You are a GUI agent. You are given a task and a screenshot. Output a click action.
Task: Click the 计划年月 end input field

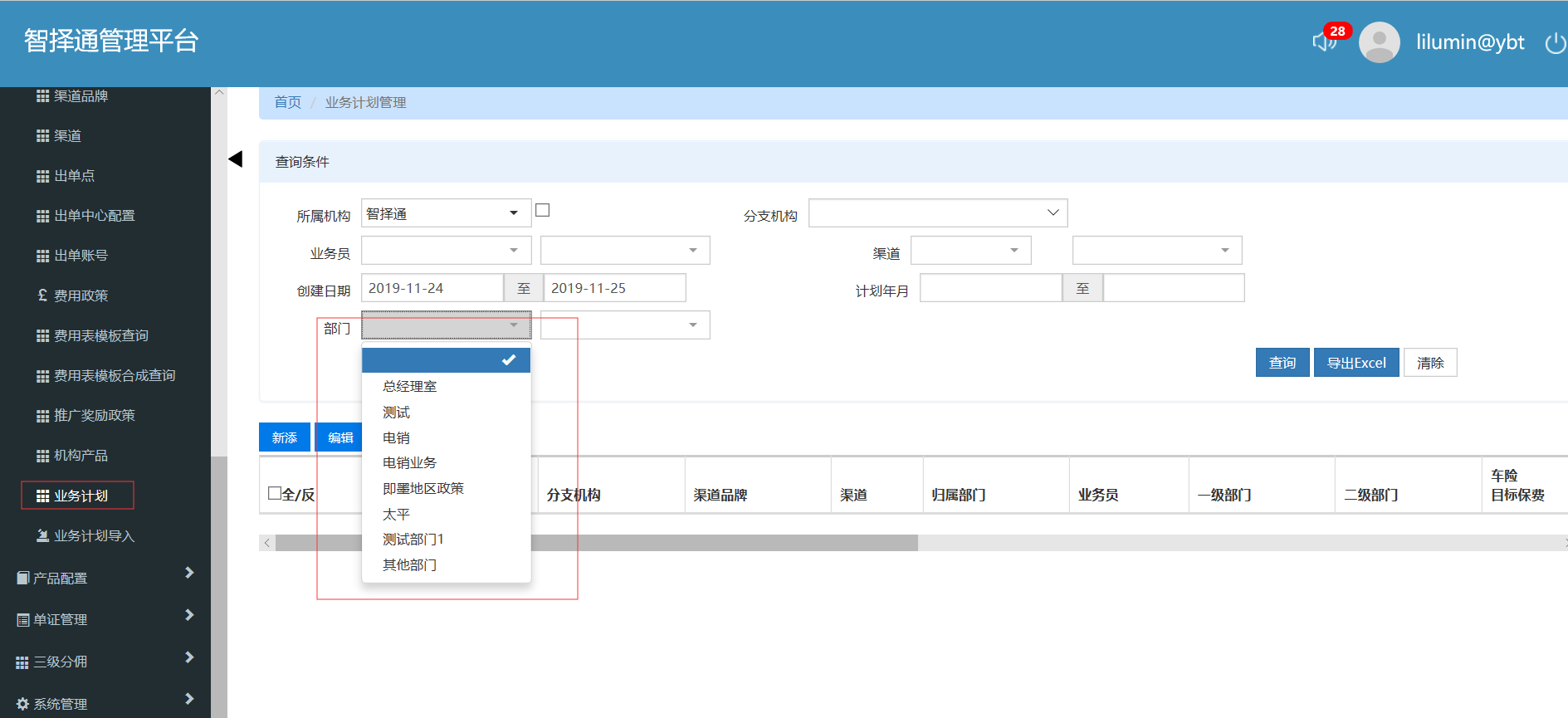pyautogui.click(x=1174, y=288)
